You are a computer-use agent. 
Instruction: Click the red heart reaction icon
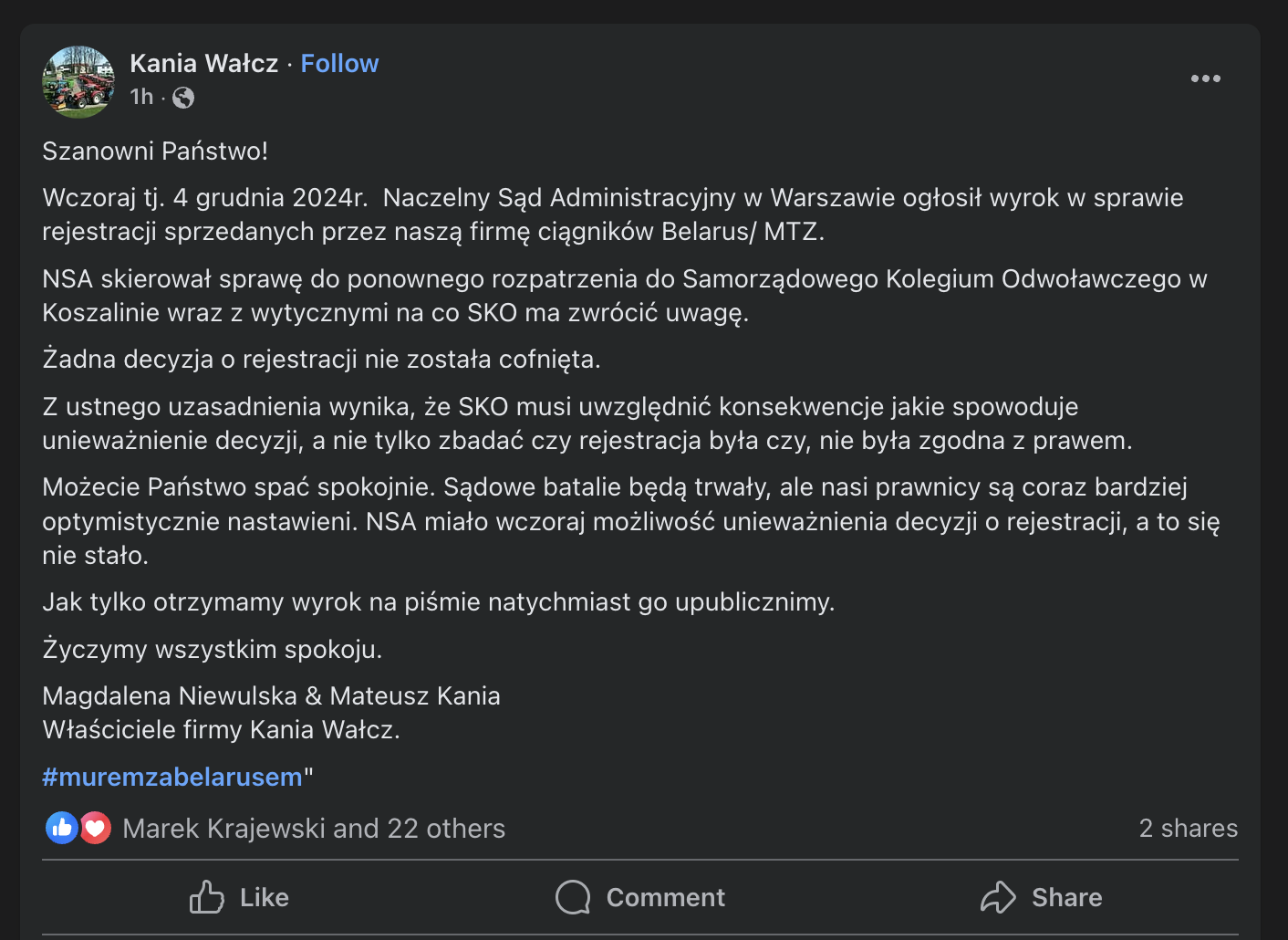pyautogui.click(x=95, y=828)
